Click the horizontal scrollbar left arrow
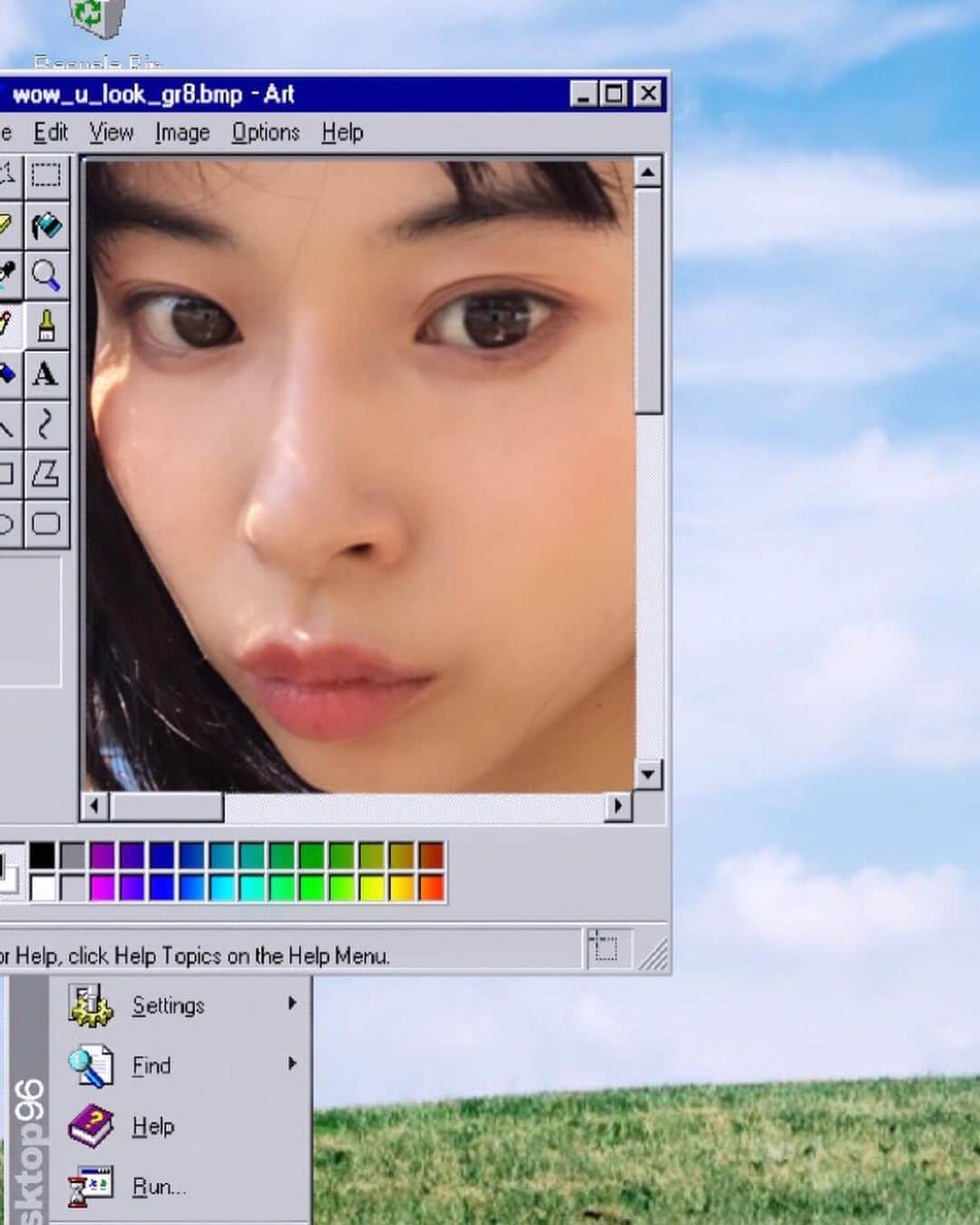 94,806
